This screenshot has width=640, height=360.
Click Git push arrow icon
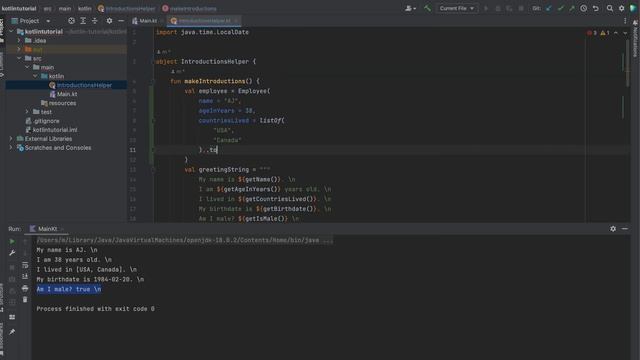[572, 8]
